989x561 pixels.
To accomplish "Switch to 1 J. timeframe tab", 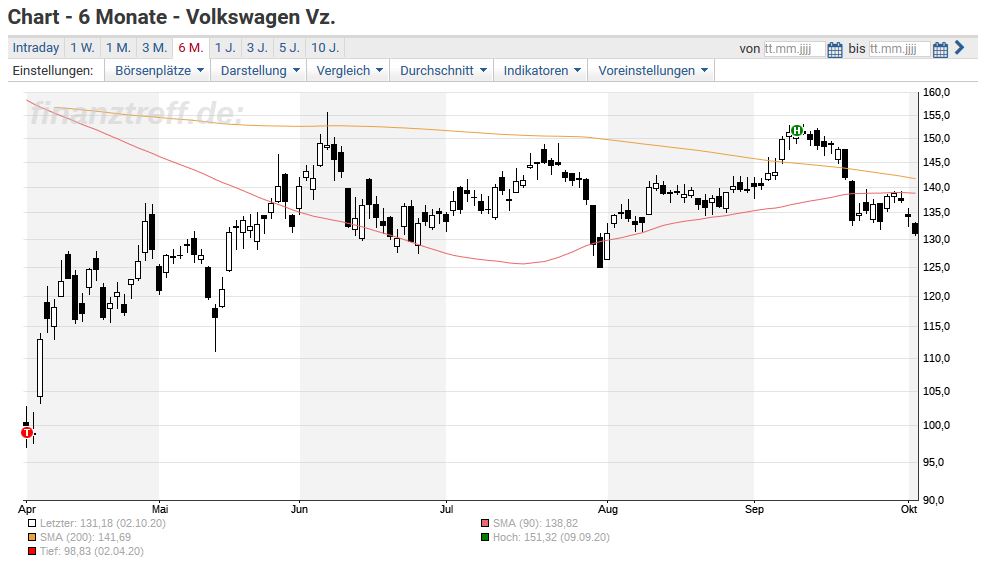I will (x=225, y=48).
